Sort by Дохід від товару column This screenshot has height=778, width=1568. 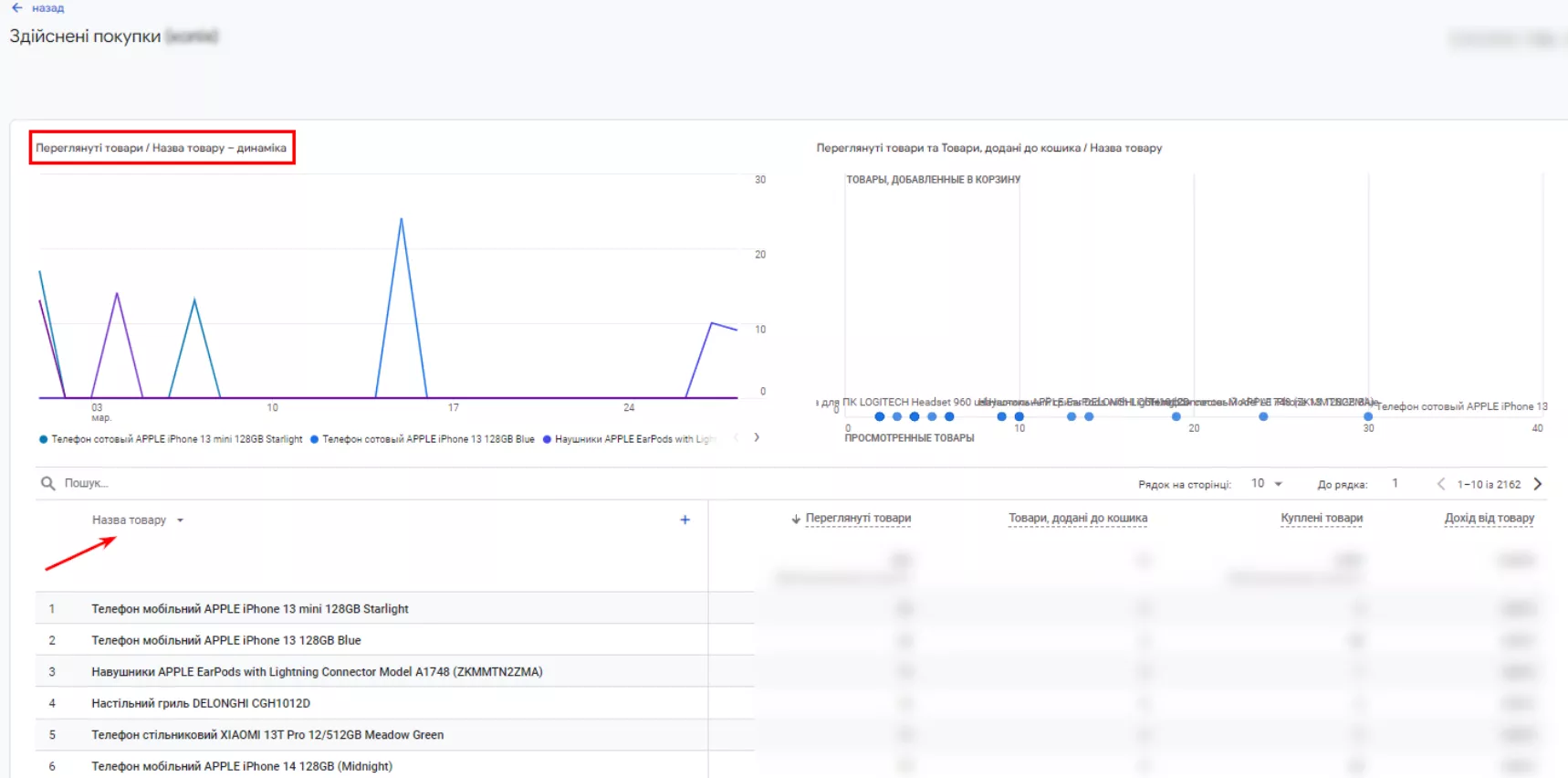coord(1489,518)
